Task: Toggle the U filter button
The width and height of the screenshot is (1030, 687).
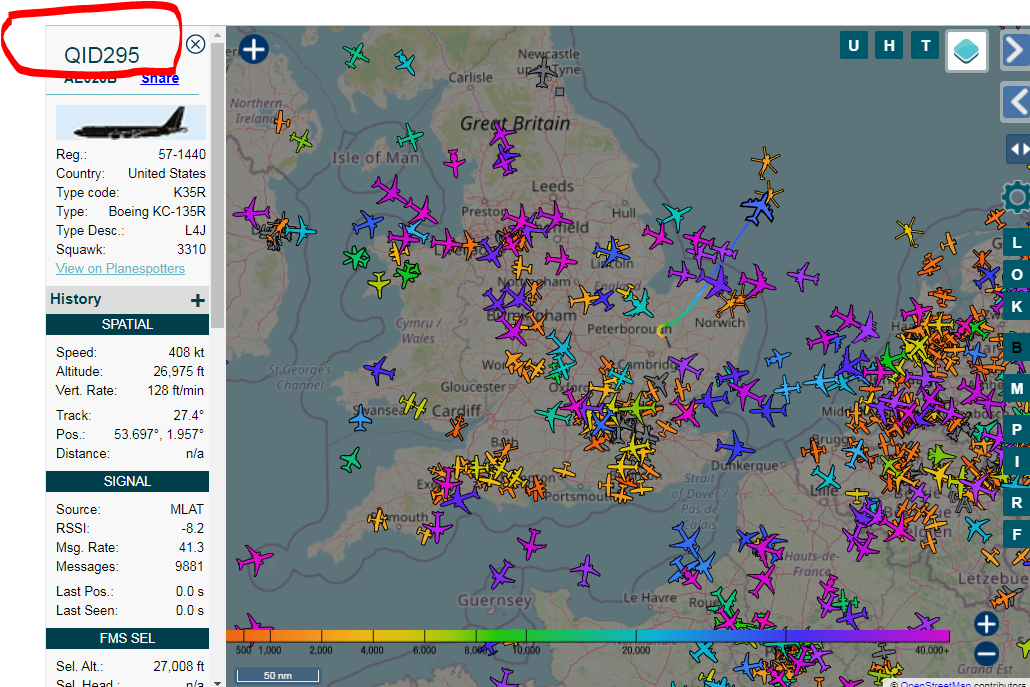Action: 853,45
